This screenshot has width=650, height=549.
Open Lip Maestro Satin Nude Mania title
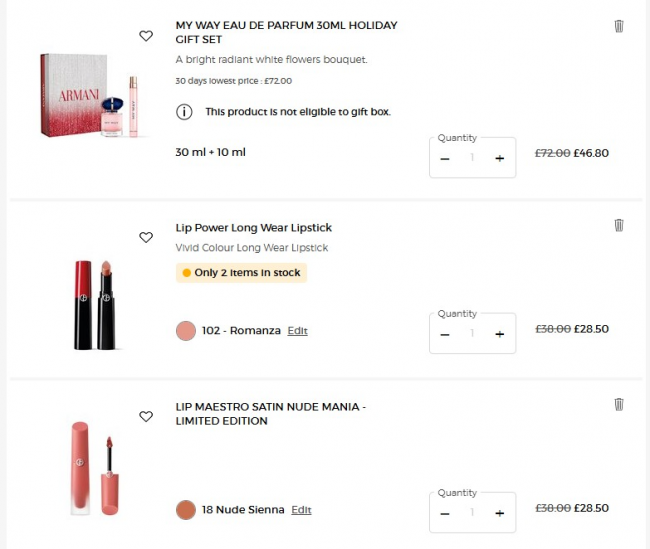270,414
